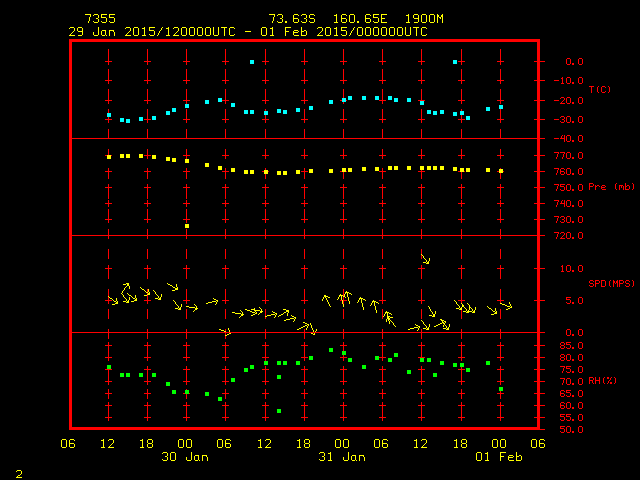Select the -20.0 temperature tick label
The height and width of the screenshot is (480, 640).
point(569,100)
